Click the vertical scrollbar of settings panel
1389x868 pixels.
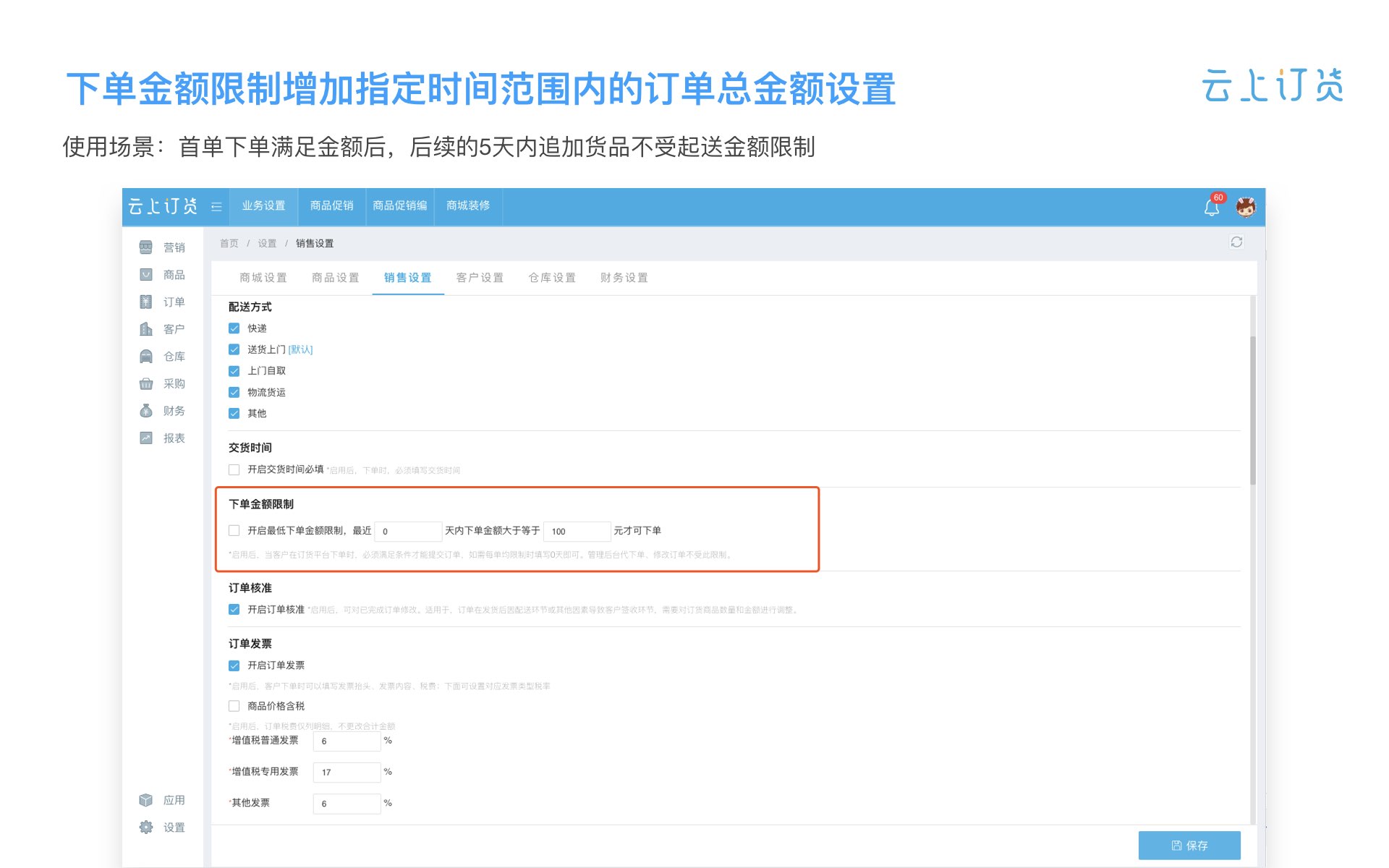click(1253, 410)
